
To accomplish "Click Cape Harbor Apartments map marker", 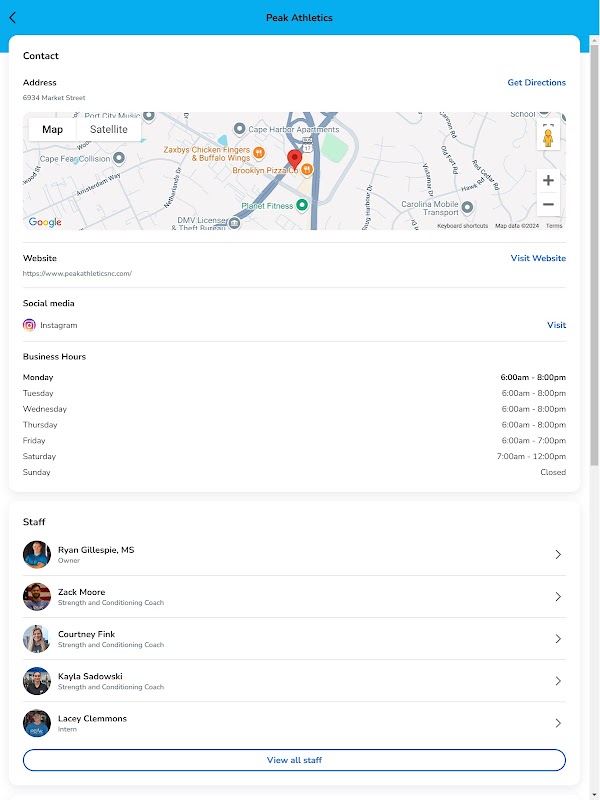I will [x=239, y=129].
